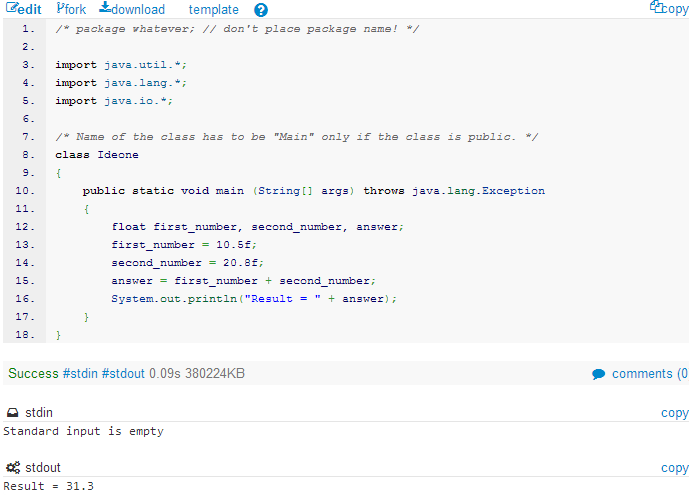Copy the stdout contents
Image resolution: width=689 pixels, height=495 pixels.
674,468
